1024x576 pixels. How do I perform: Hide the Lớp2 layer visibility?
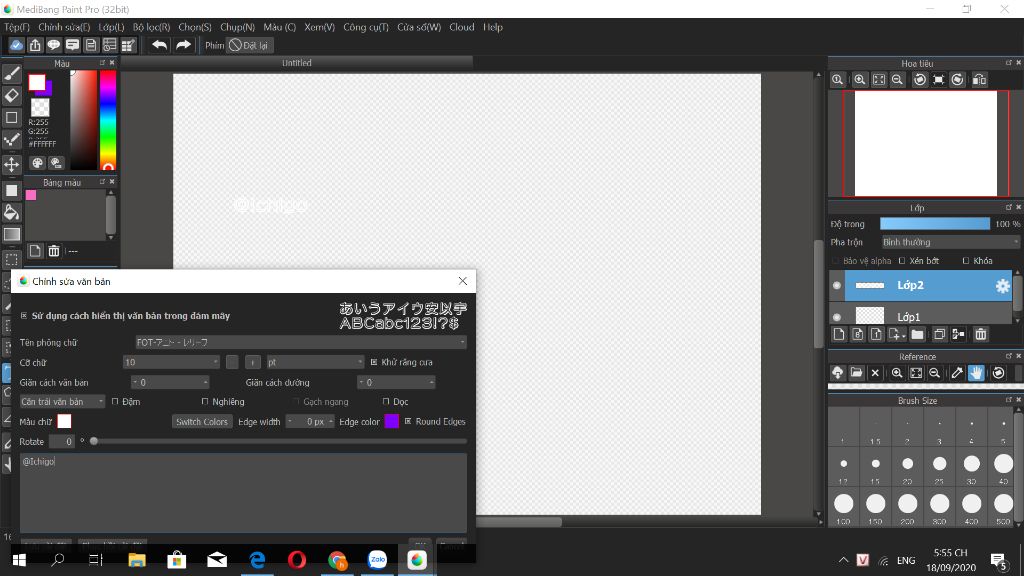pos(837,285)
